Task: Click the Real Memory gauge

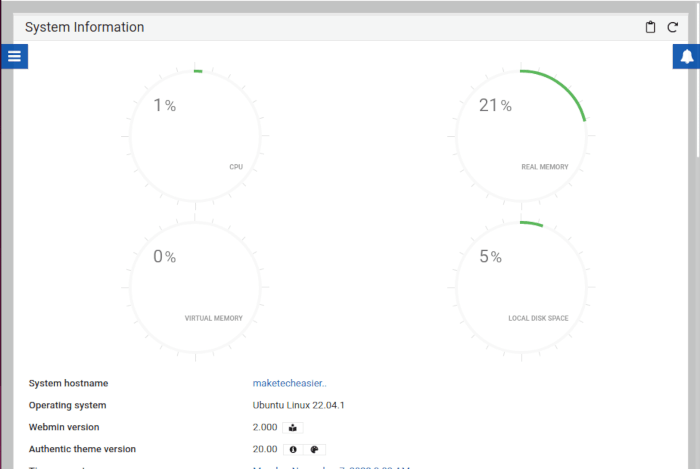Action: (x=521, y=136)
